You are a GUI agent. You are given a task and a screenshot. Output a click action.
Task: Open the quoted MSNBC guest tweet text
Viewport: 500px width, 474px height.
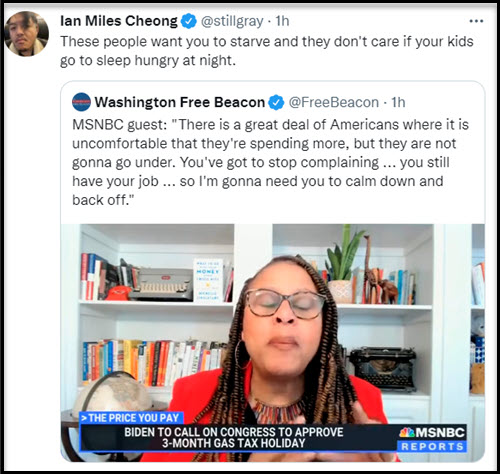[x=270, y=162]
